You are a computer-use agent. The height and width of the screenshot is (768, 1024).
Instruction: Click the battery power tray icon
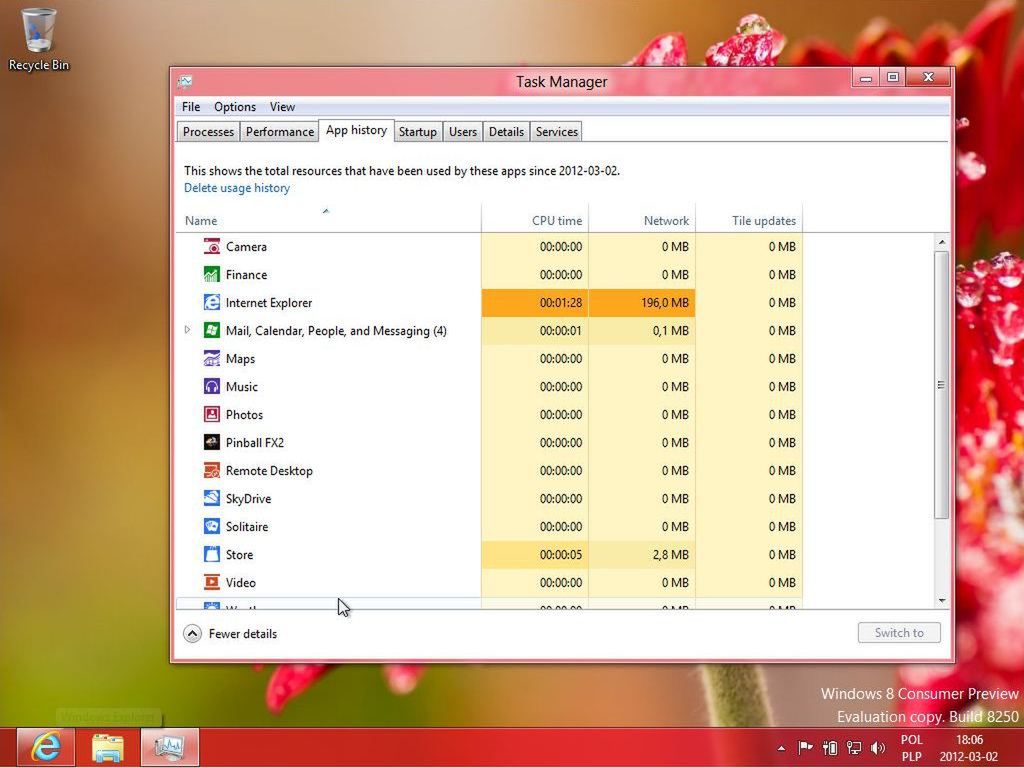pos(830,748)
